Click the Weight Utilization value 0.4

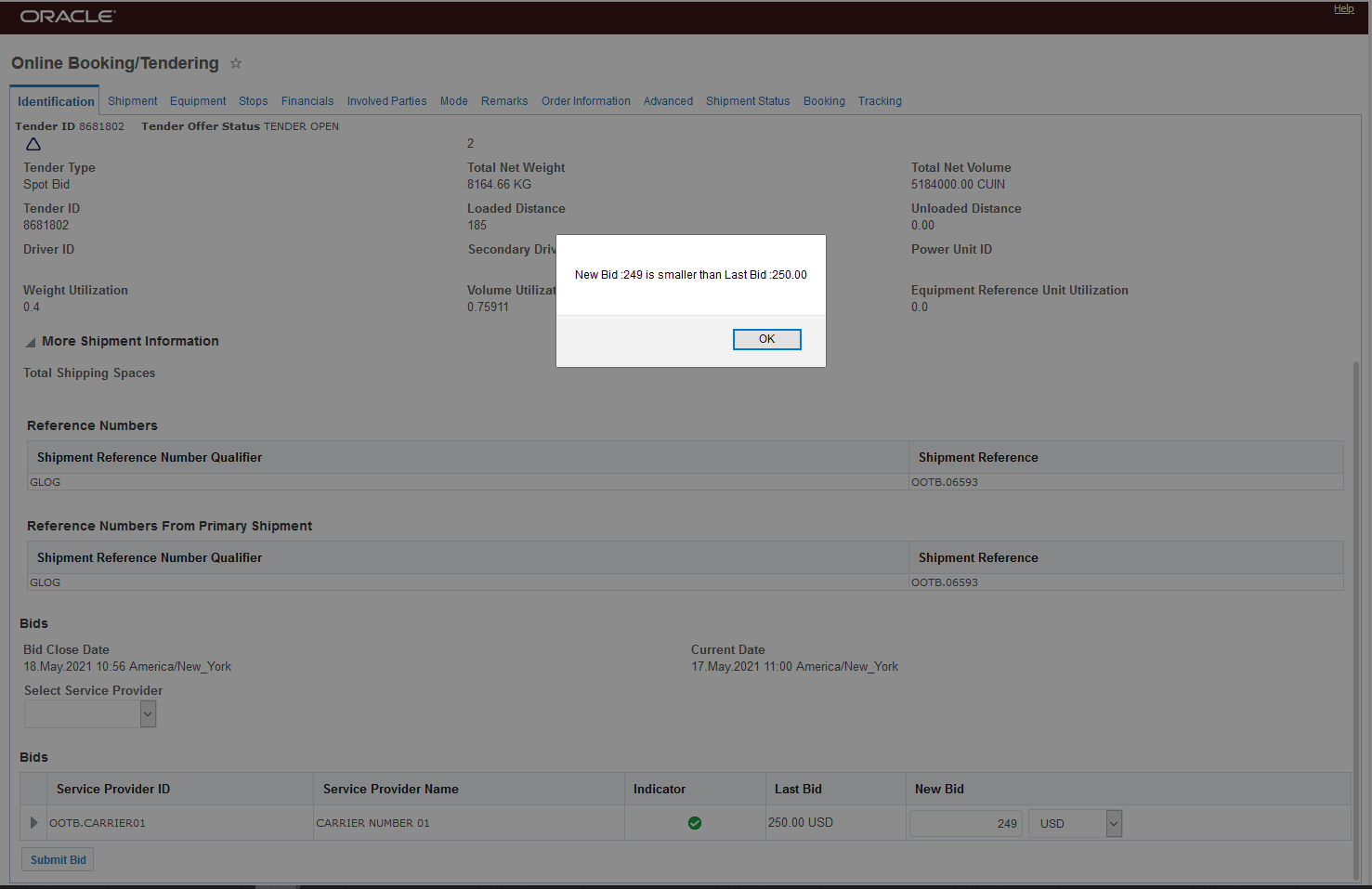click(32, 307)
